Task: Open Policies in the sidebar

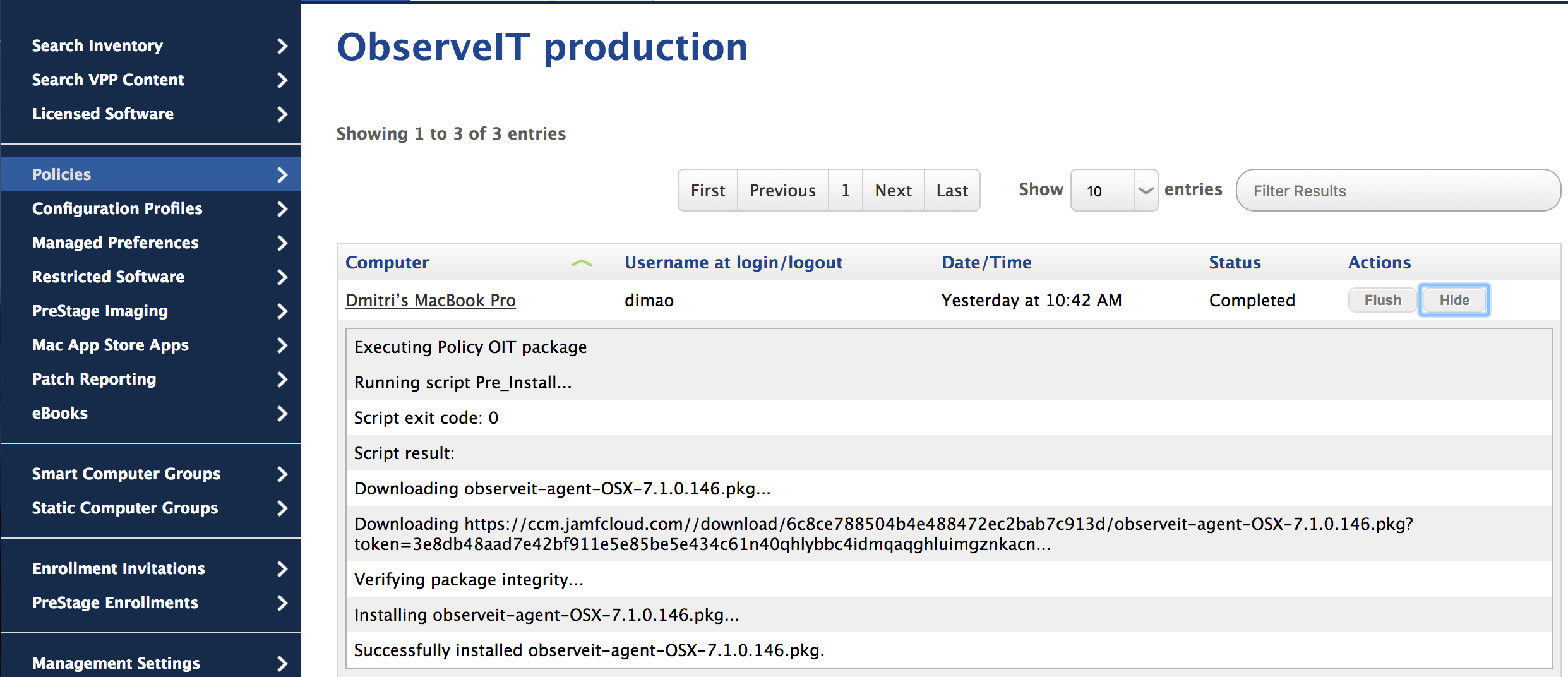Action: pyautogui.click(x=62, y=175)
